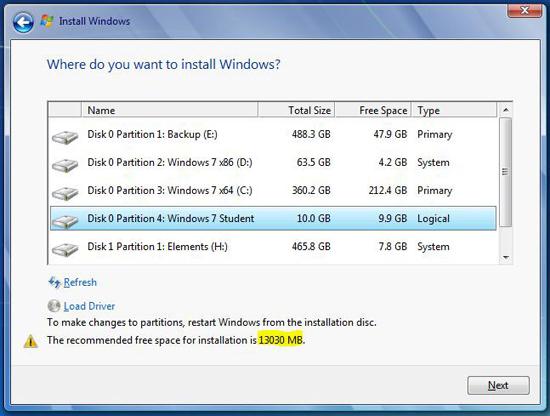Click the scroll down arrow of partition list
The image size is (550, 416).
[505, 257]
